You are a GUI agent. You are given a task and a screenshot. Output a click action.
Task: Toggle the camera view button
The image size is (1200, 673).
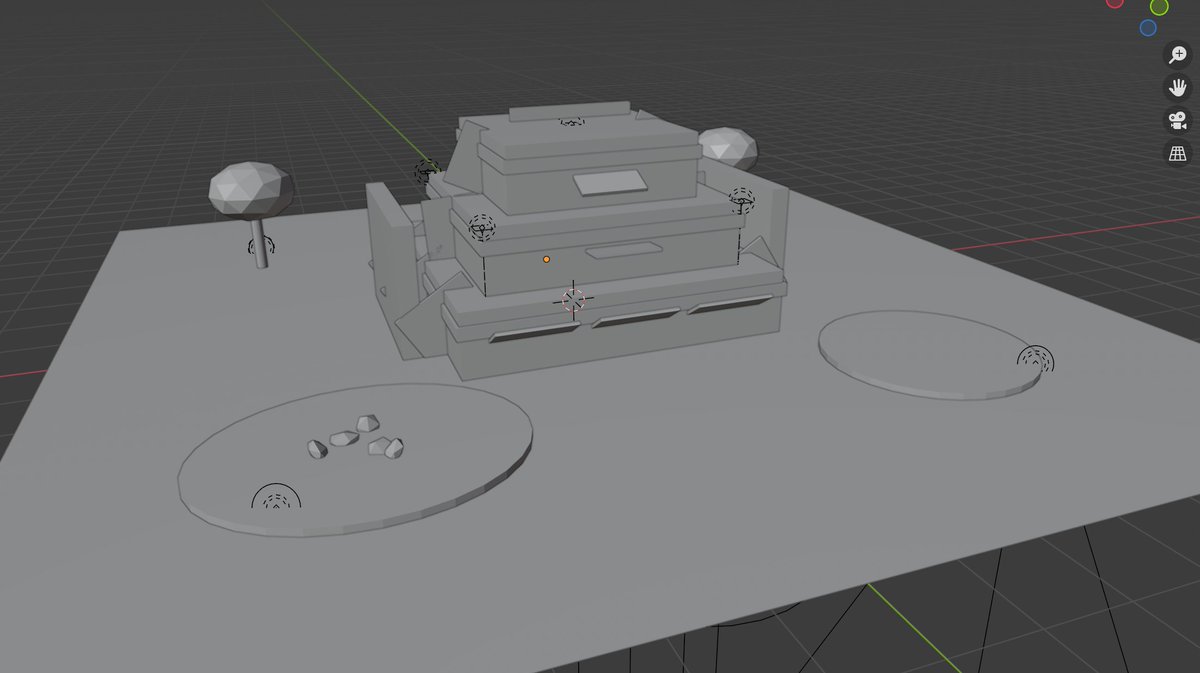1178,121
